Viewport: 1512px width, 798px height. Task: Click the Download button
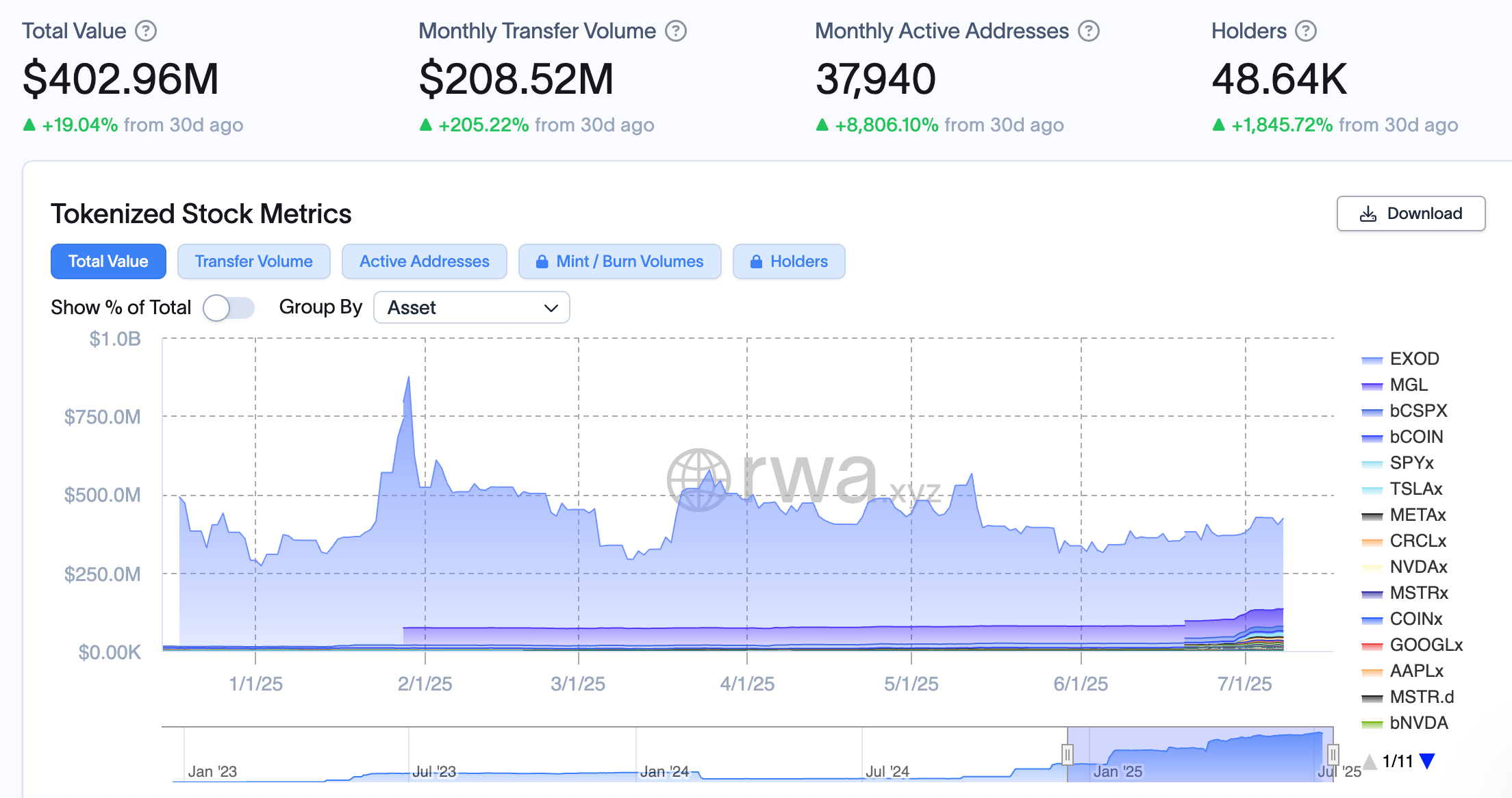coord(1411,214)
